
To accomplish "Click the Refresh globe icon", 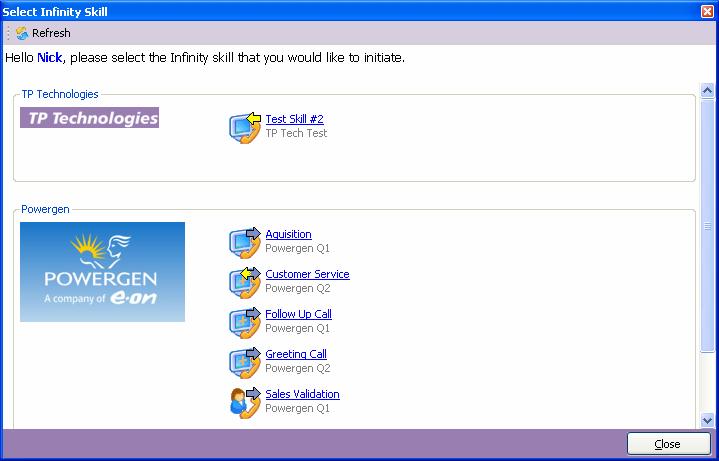I will click(x=22, y=33).
